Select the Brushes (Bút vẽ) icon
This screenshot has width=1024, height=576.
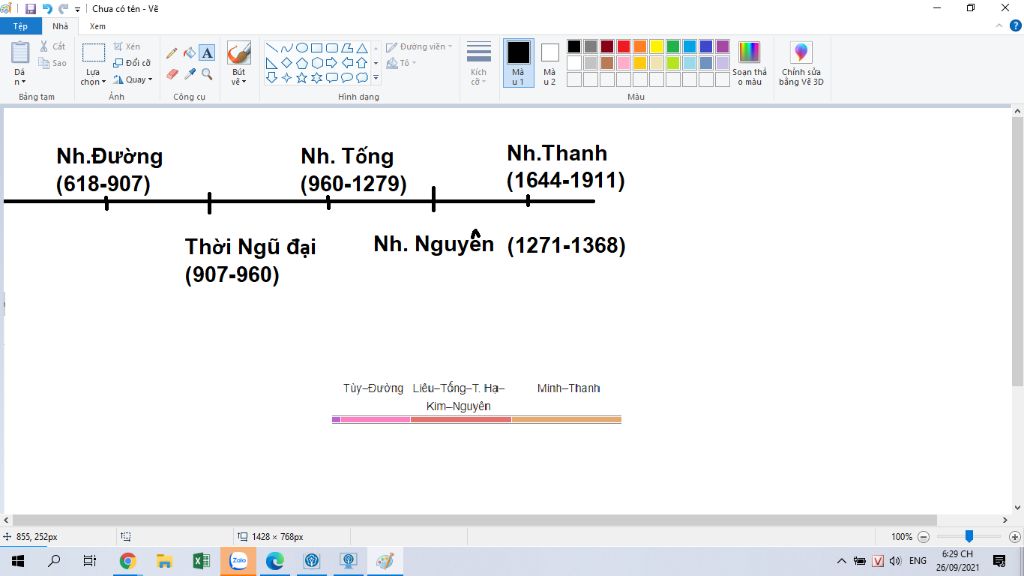[239, 52]
